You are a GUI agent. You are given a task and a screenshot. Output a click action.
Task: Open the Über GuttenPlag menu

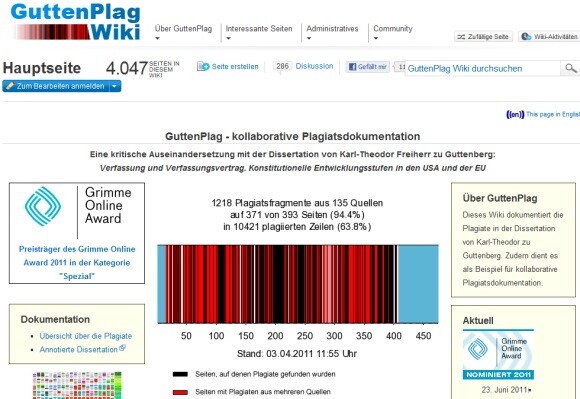click(x=183, y=28)
